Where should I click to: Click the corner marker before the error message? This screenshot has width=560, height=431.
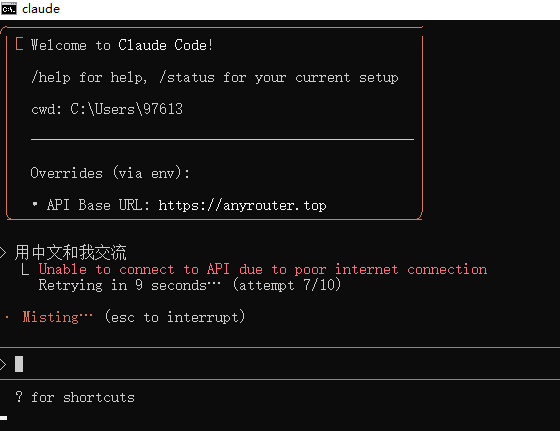[x=25, y=270]
